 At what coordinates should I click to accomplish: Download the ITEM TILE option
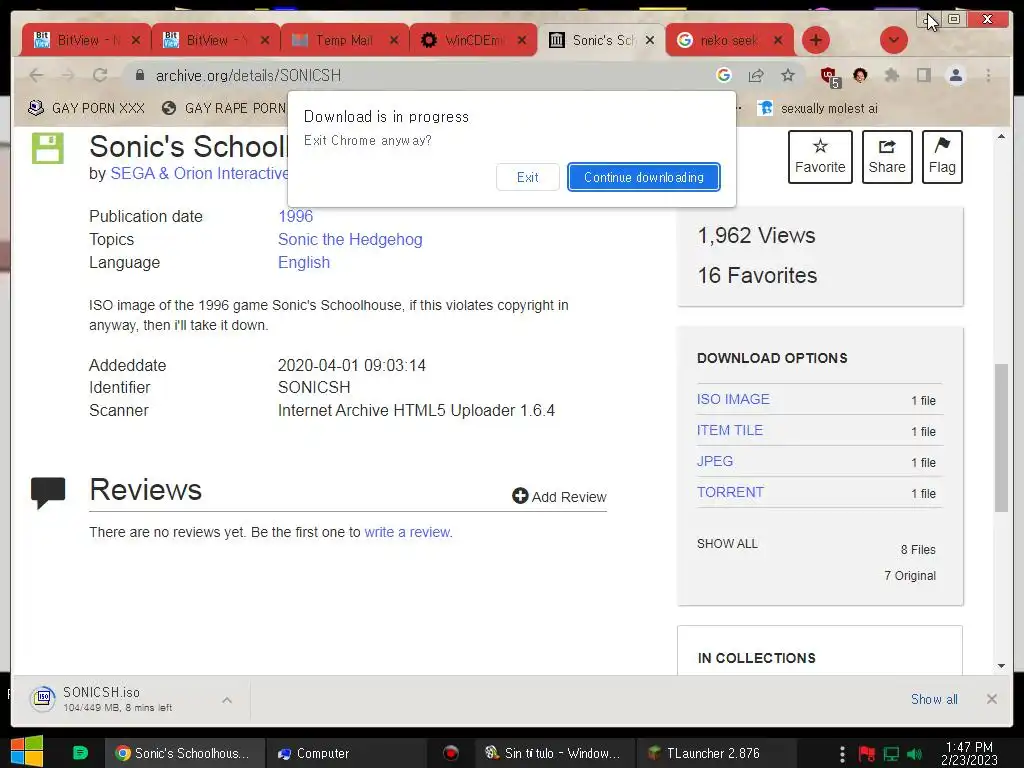pos(729,430)
